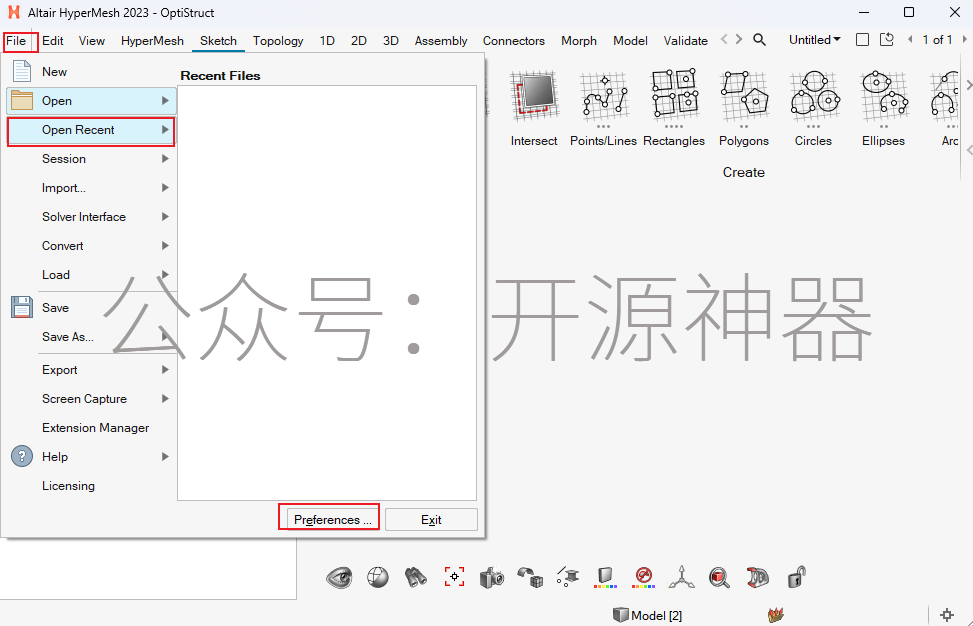Viewport: 973px width, 626px height.
Task: Switch to the Sketch ribbon tab
Action: (x=218, y=41)
